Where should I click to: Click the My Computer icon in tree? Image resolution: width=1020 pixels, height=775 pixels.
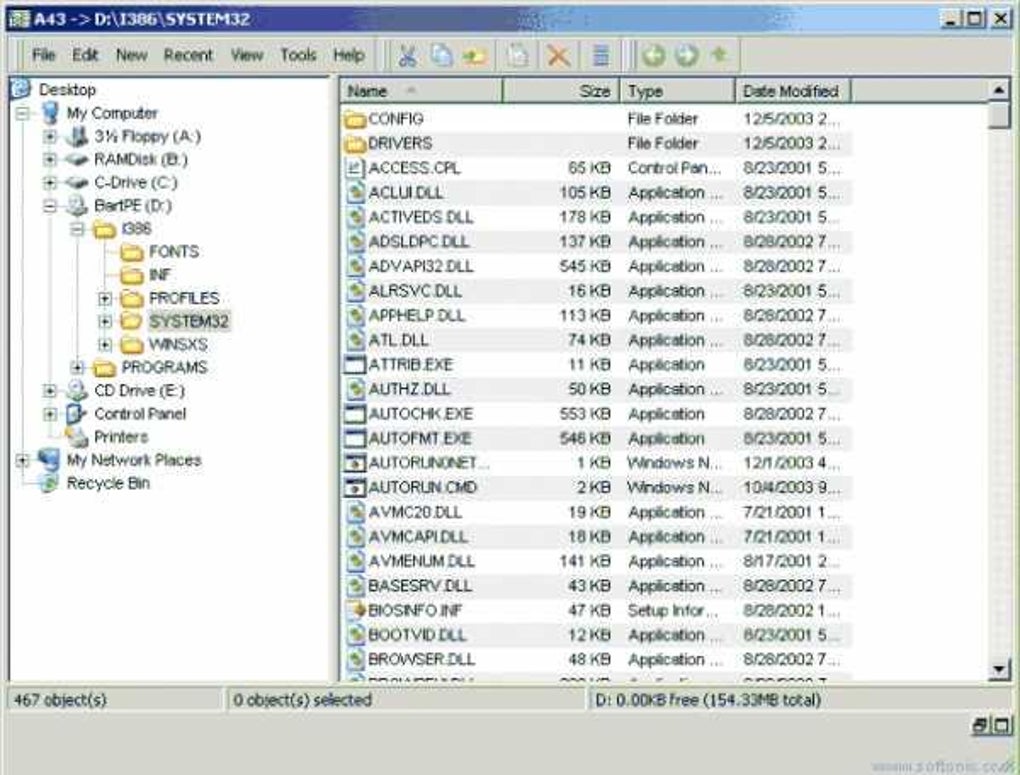pos(50,113)
